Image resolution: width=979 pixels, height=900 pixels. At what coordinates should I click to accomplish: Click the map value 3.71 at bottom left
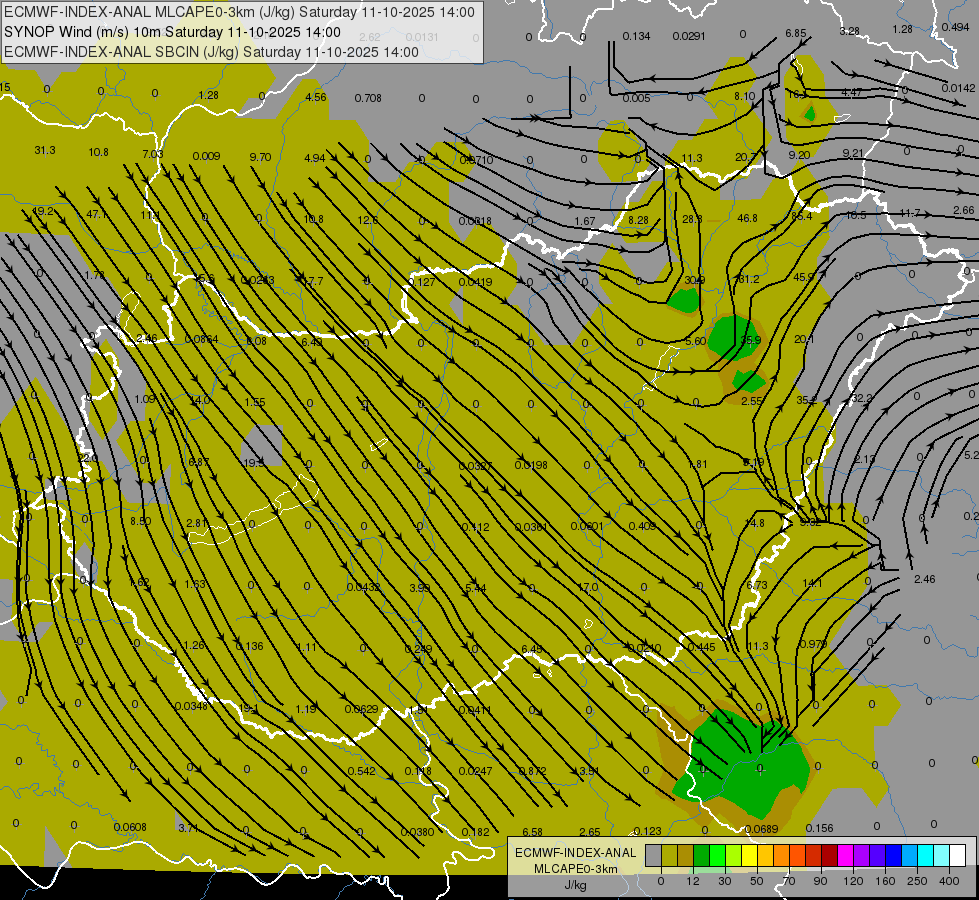pyautogui.click(x=188, y=828)
